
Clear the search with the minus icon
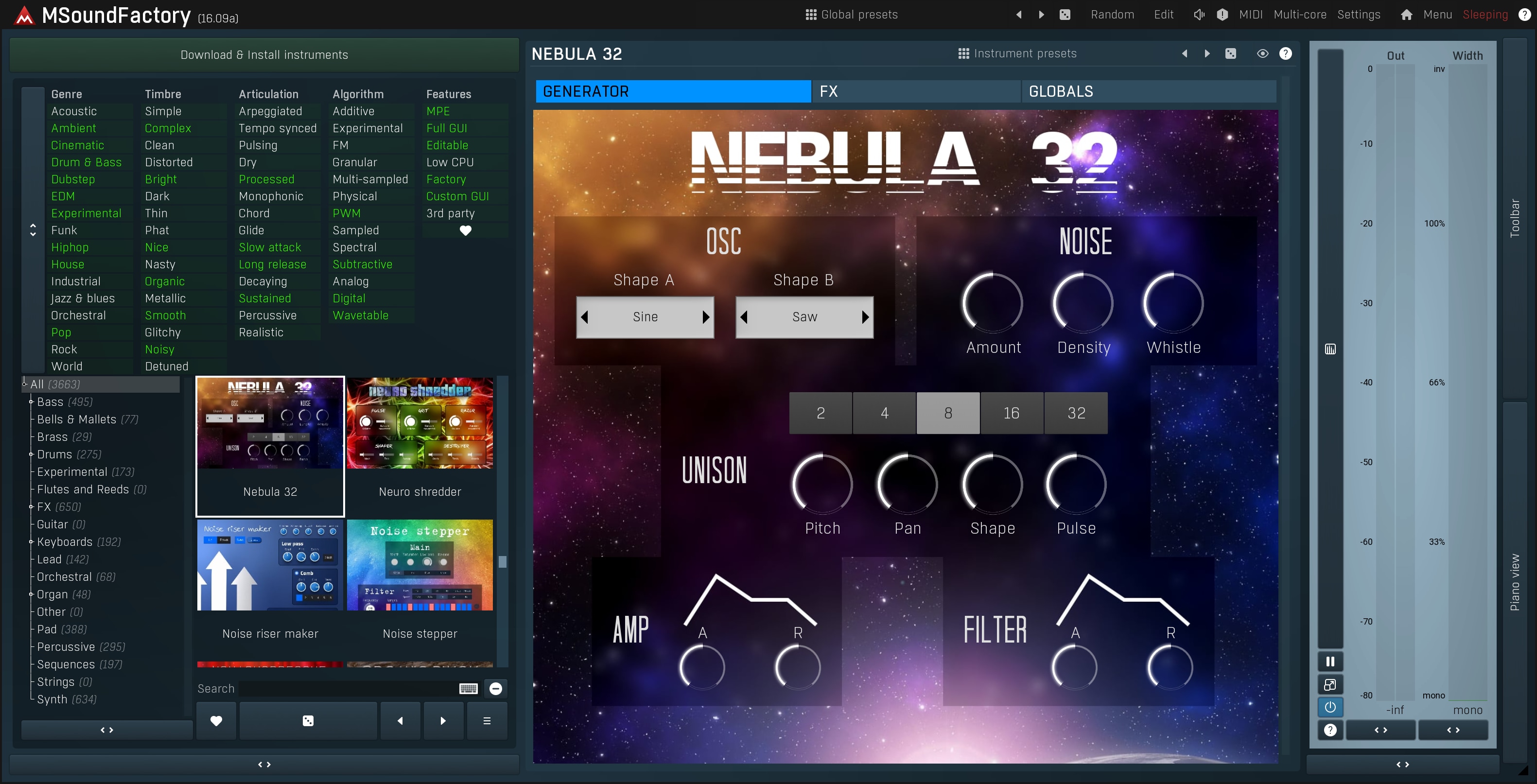(x=495, y=689)
